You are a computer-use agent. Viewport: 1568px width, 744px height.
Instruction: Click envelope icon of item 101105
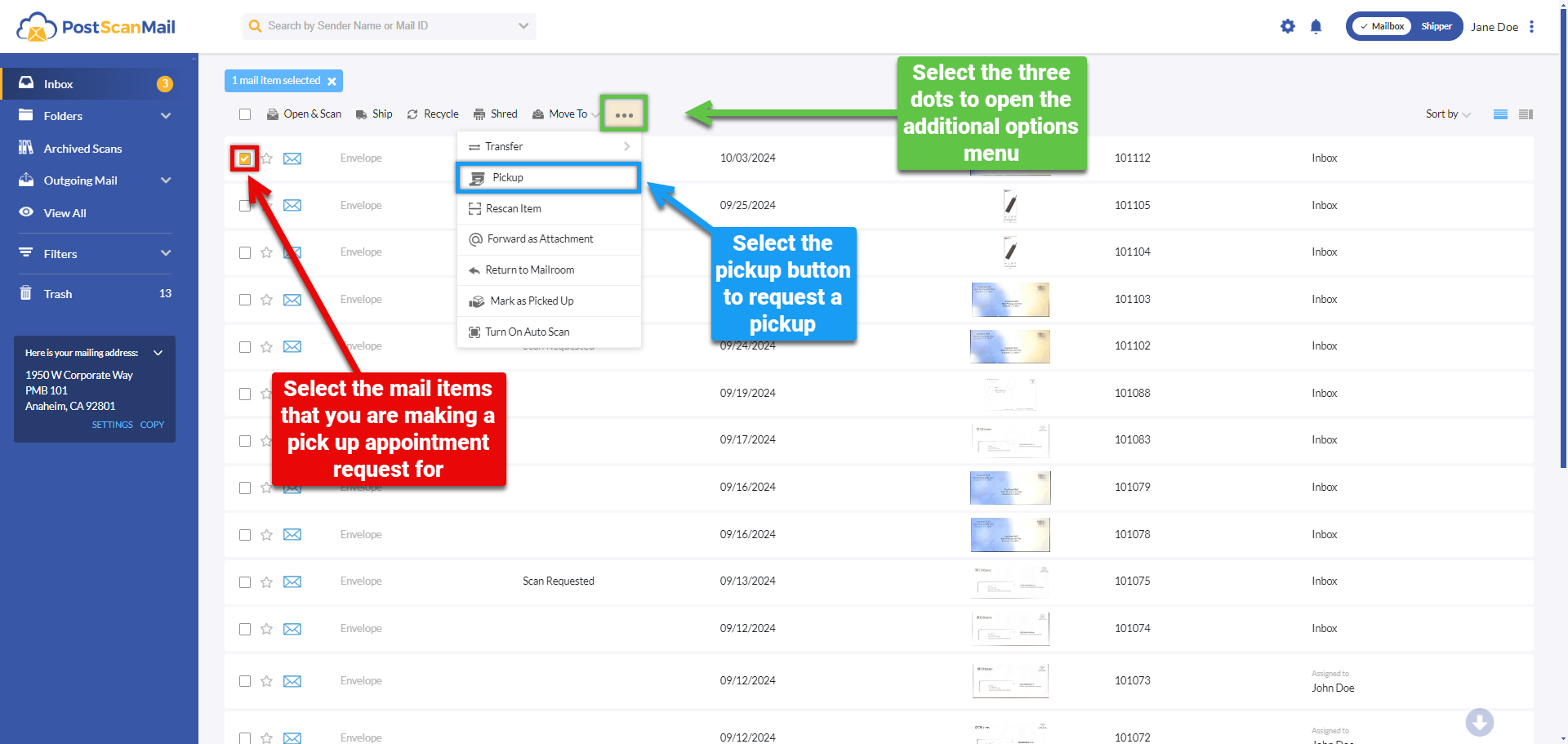click(x=292, y=205)
